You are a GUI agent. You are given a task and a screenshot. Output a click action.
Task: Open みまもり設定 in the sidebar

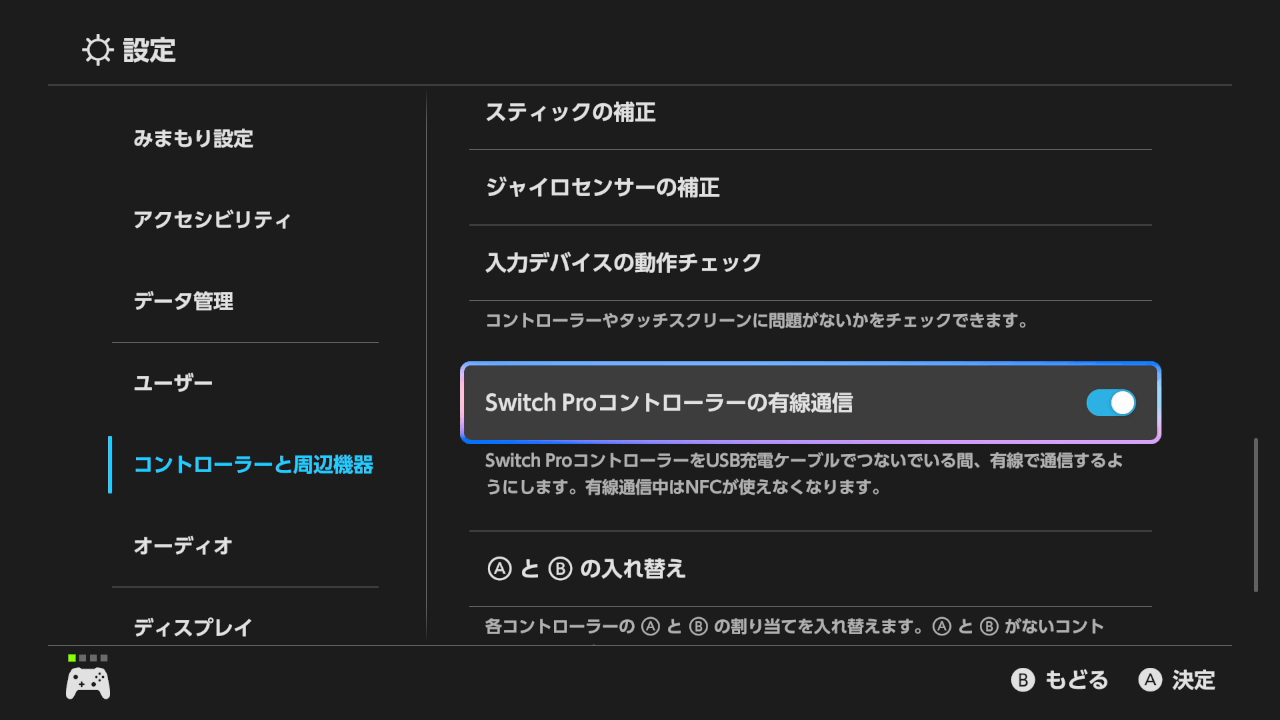point(193,138)
